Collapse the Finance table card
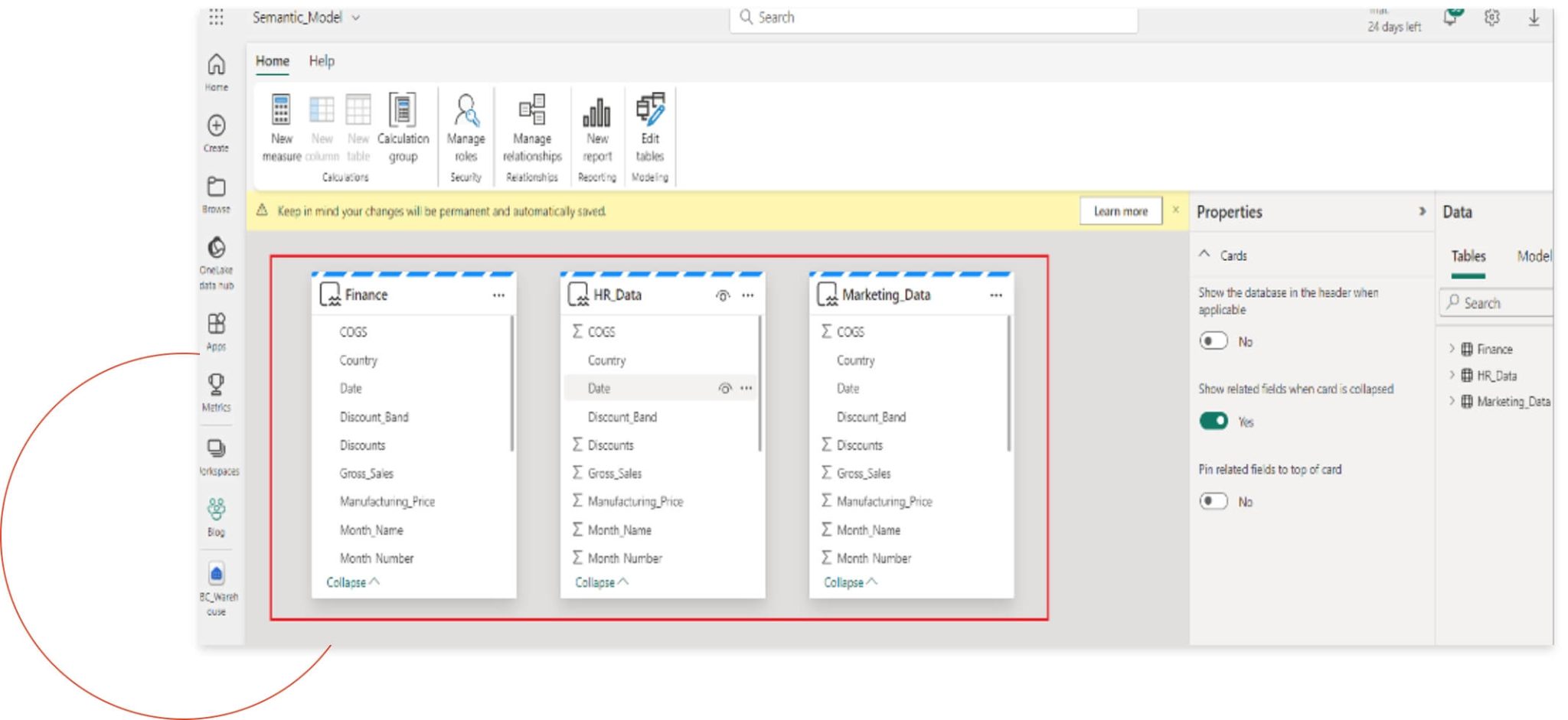 tap(352, 582)
